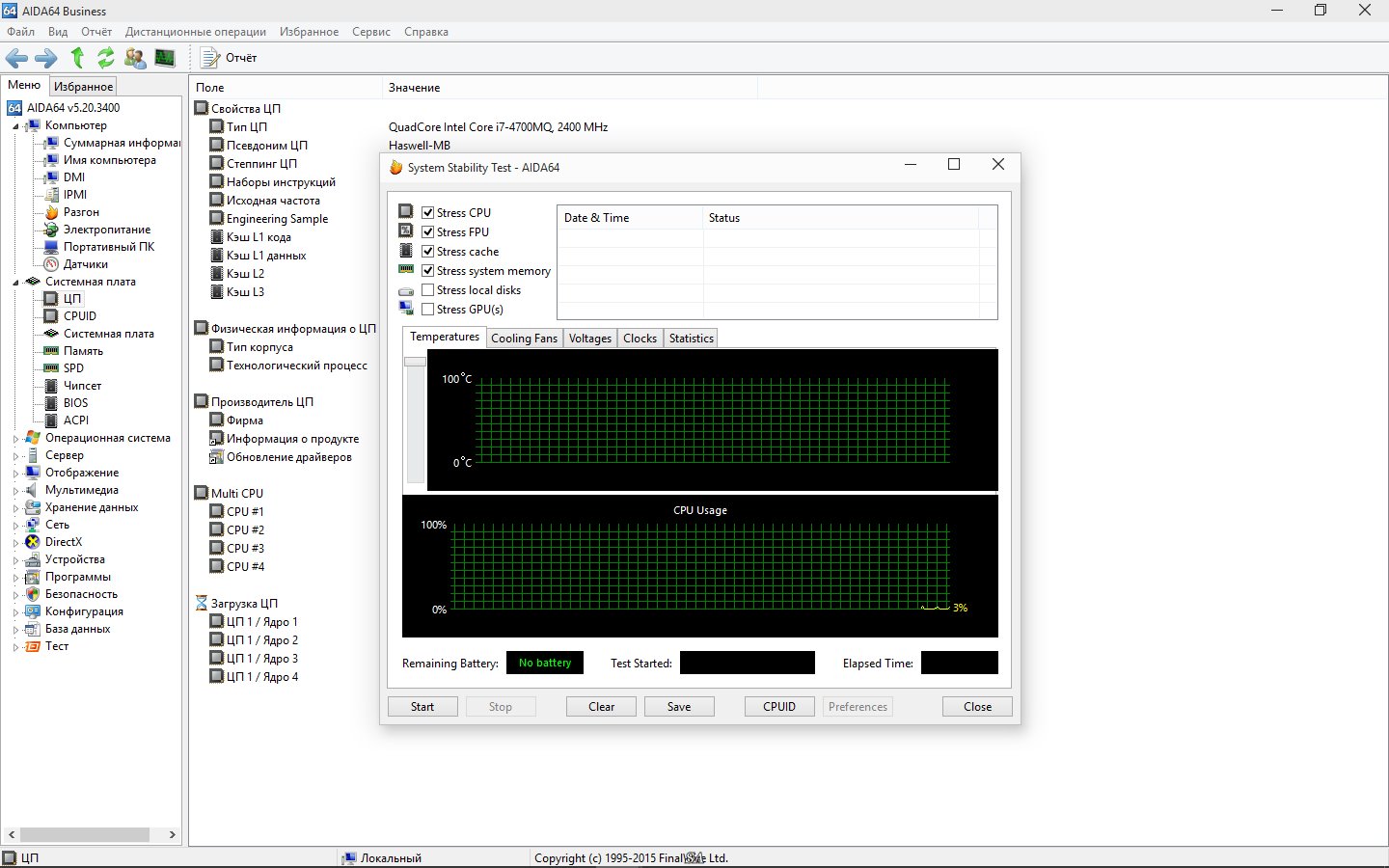This screenshot has width=1389, height=868.
Task: Expand the Сервер tree node
Action: [15, 456]
